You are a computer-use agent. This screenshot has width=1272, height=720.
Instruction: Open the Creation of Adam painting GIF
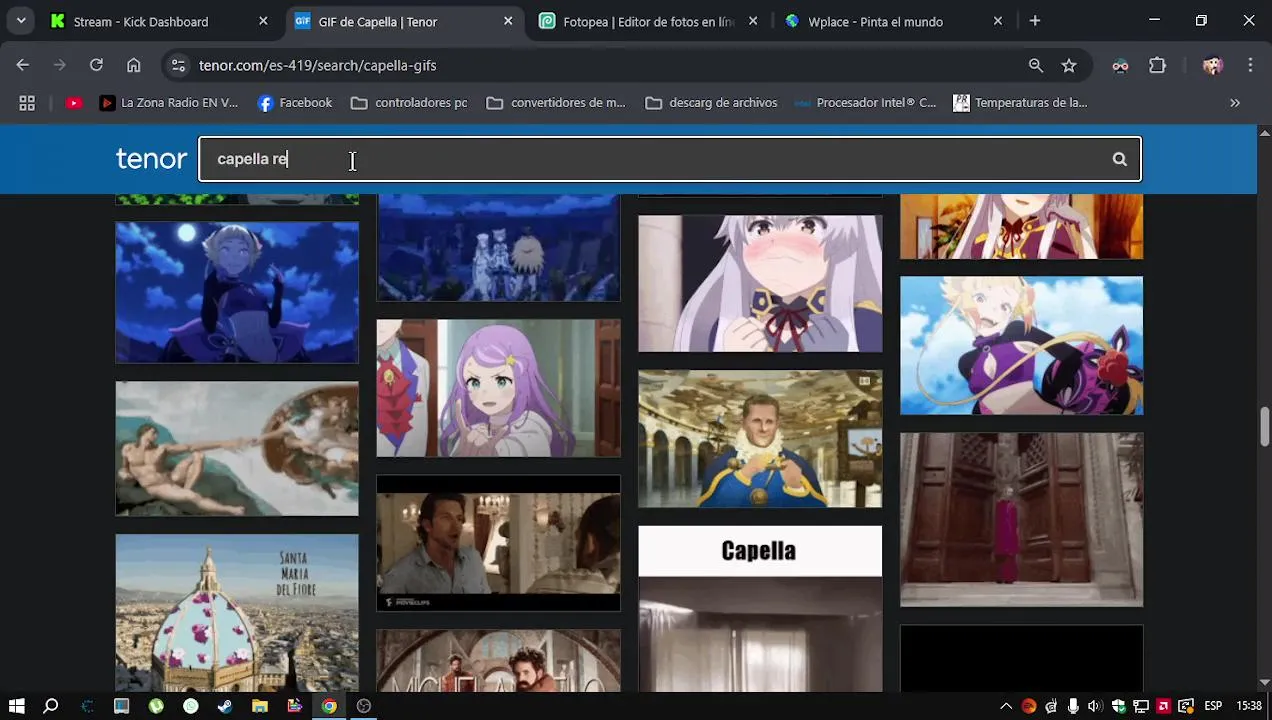237,449
